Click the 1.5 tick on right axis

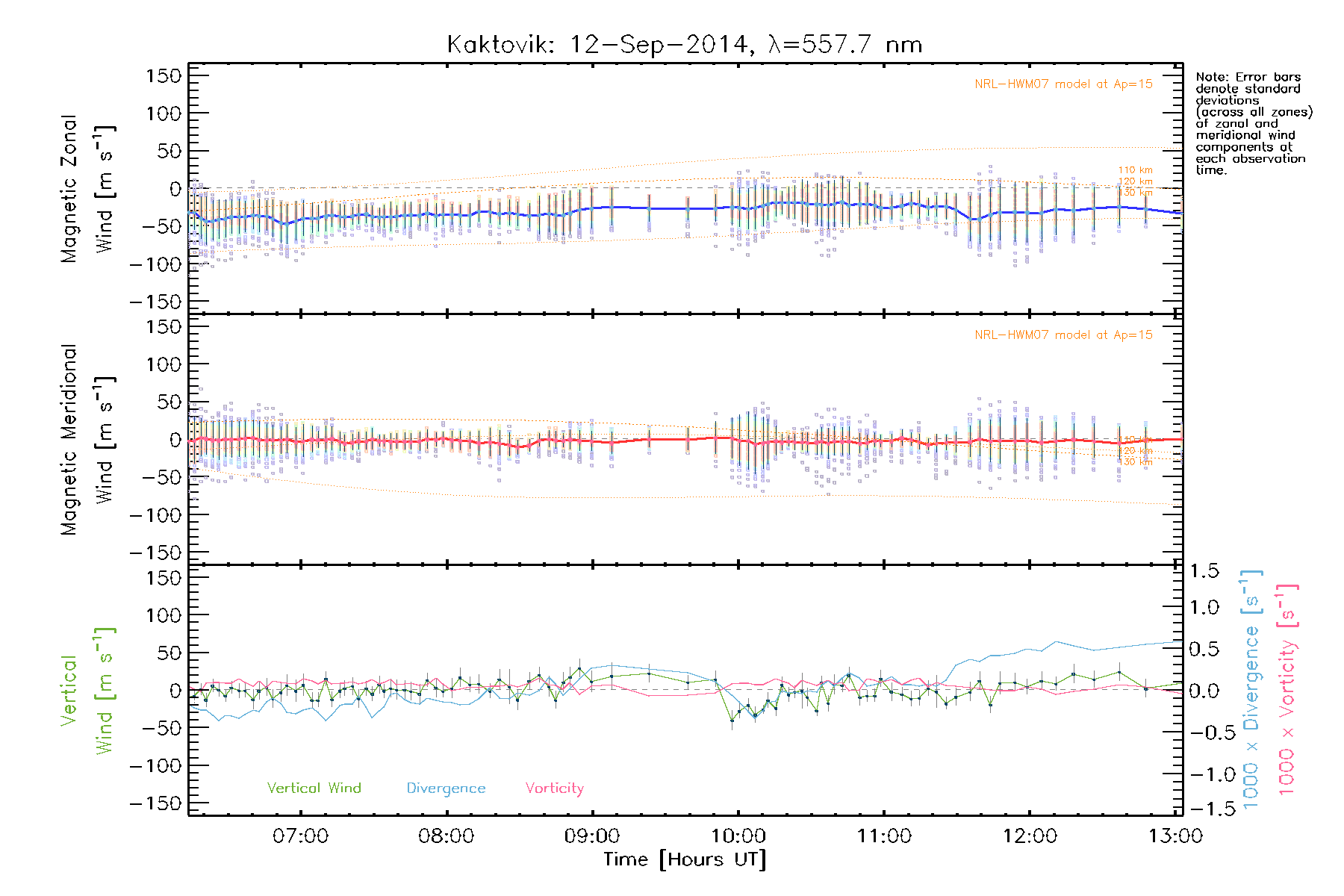1204,571
